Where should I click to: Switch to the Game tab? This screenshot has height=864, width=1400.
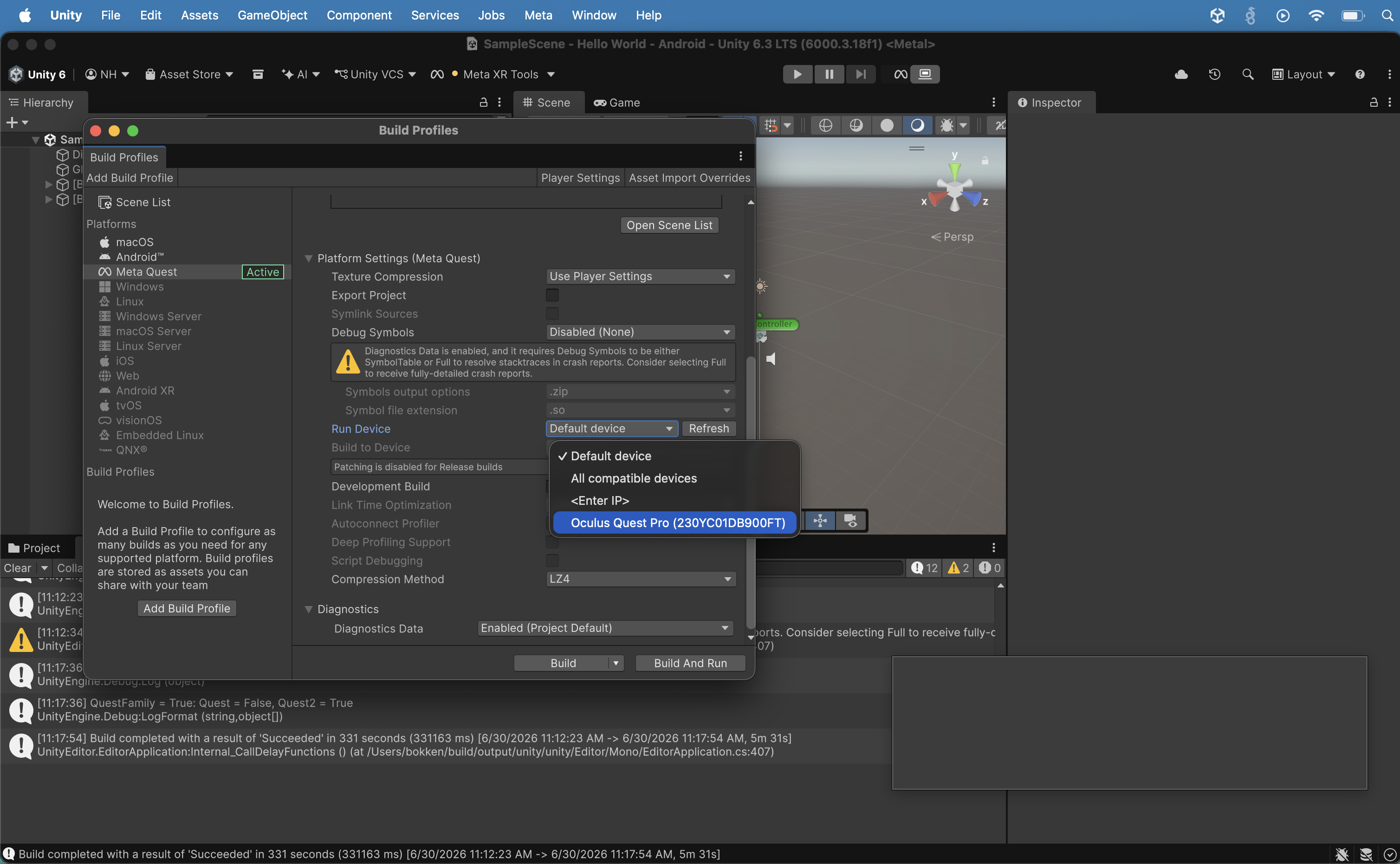617,103
